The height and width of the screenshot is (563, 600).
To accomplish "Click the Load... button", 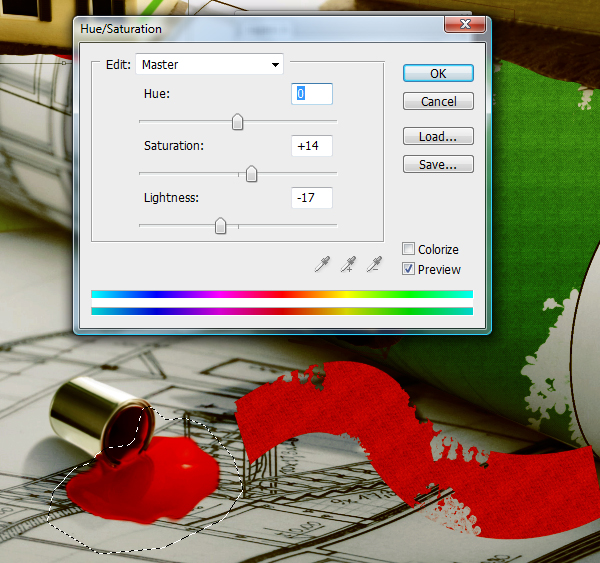I will 438,136.
